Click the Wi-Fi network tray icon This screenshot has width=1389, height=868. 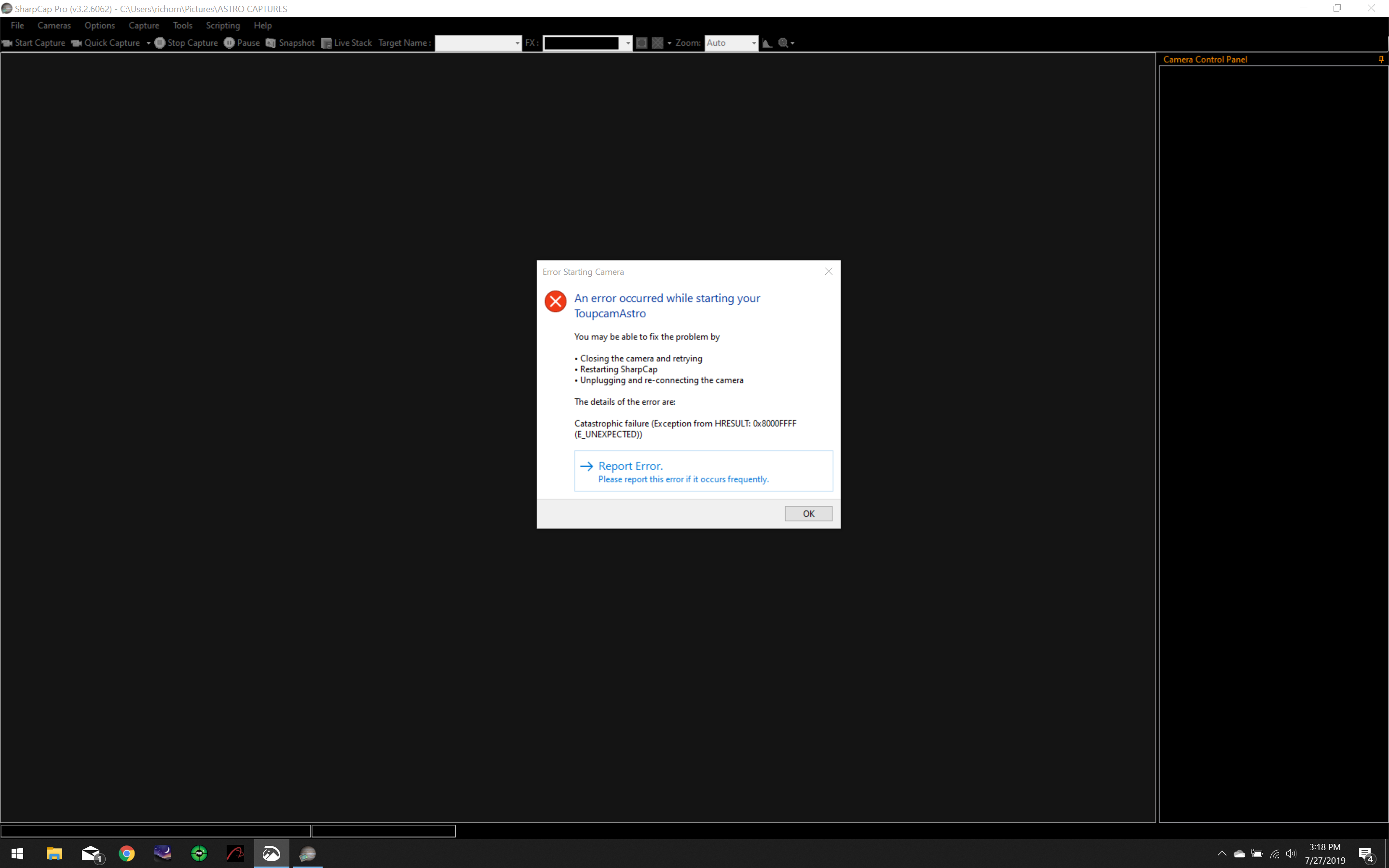(1274, 854)
